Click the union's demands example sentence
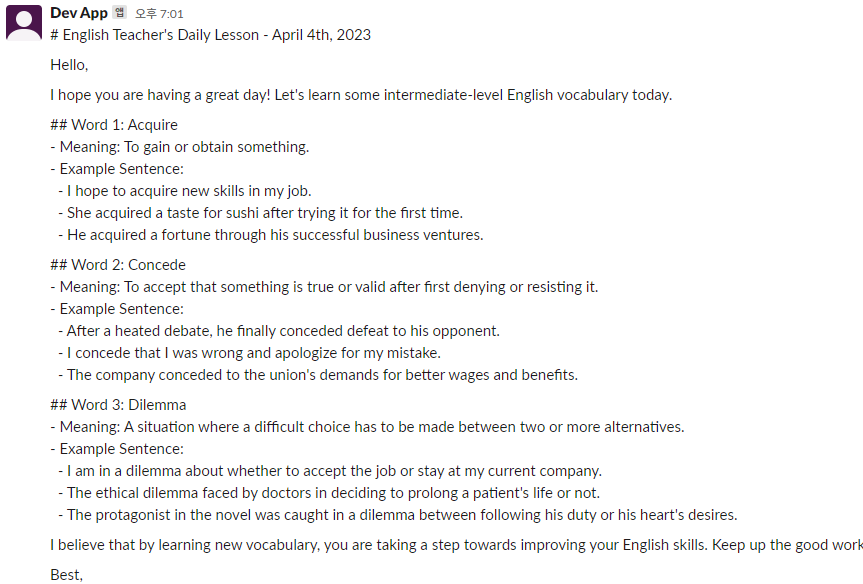 (318, 375)
